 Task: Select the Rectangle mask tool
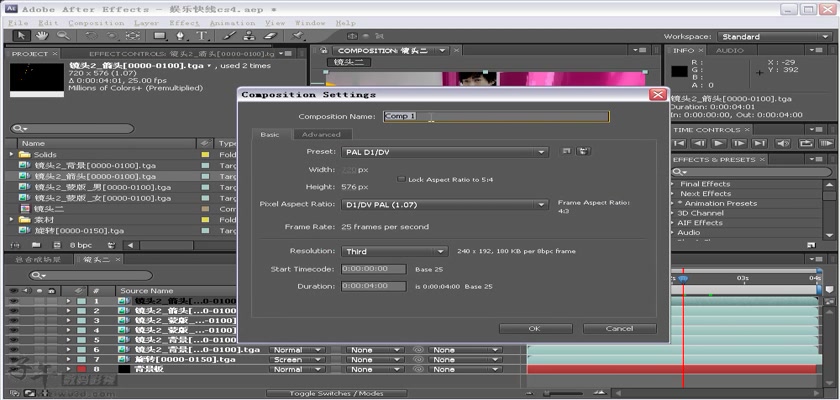tap(160, 36)
